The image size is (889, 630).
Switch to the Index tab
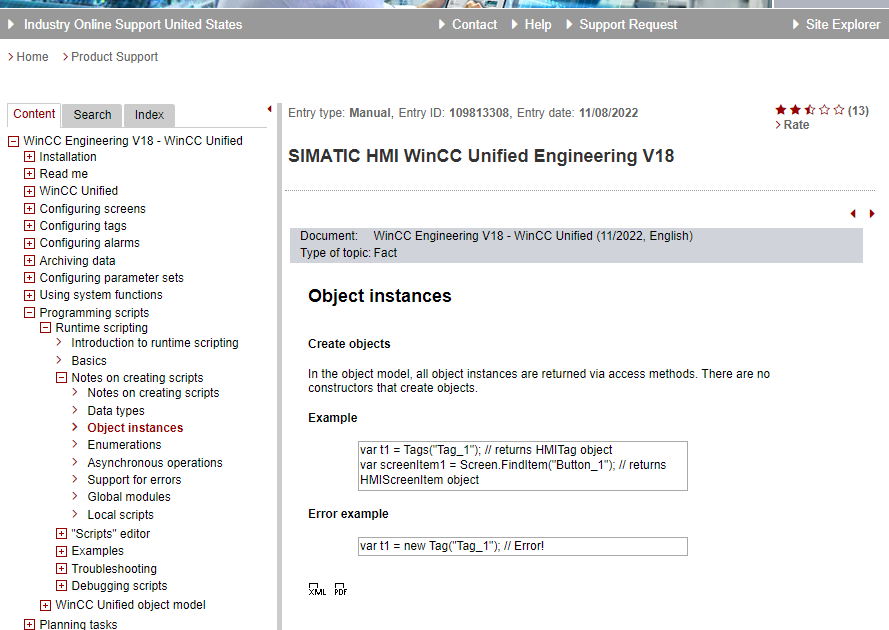(x=149, y=115)
